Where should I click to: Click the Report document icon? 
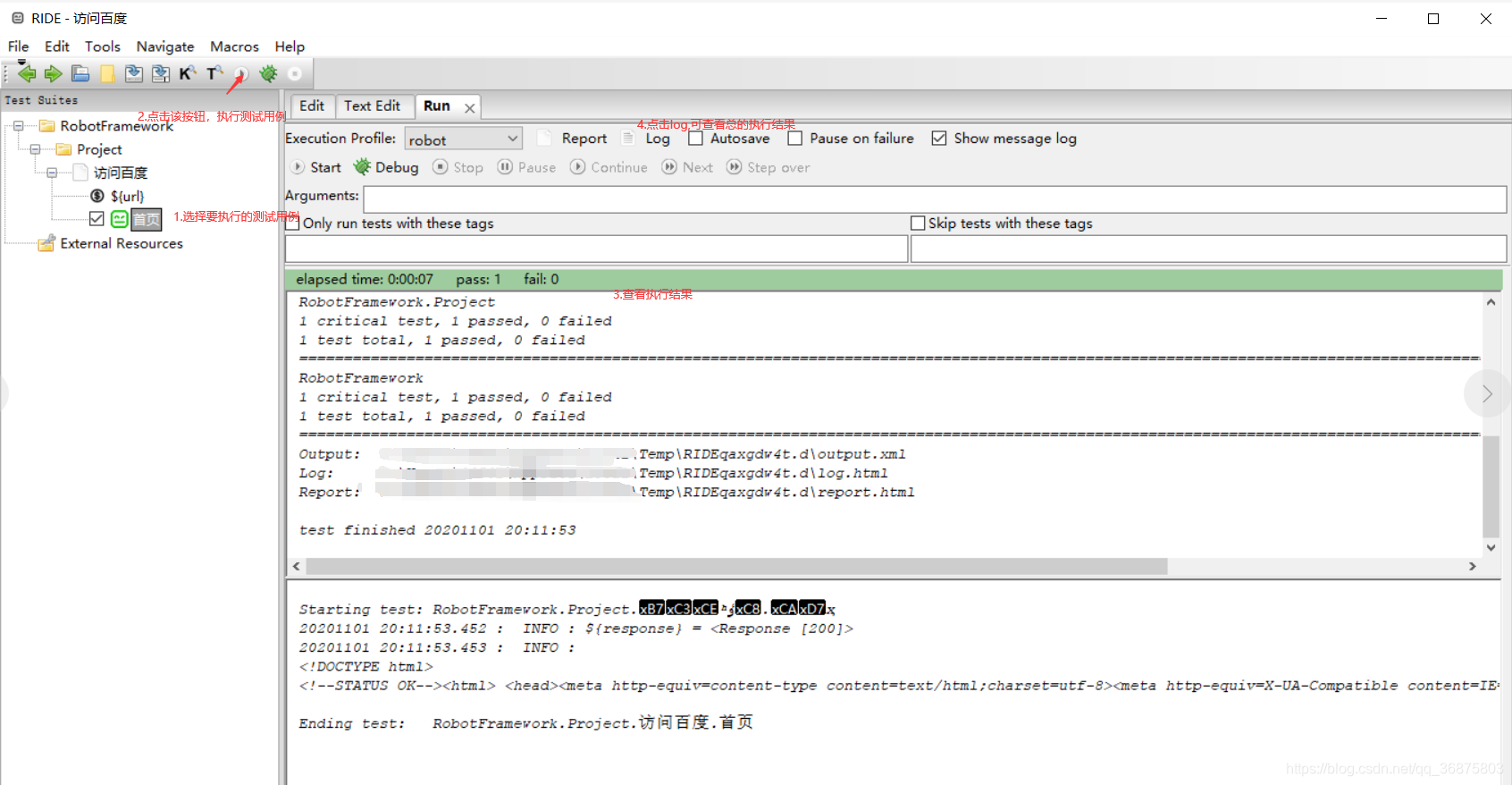(x=544, y=138)
